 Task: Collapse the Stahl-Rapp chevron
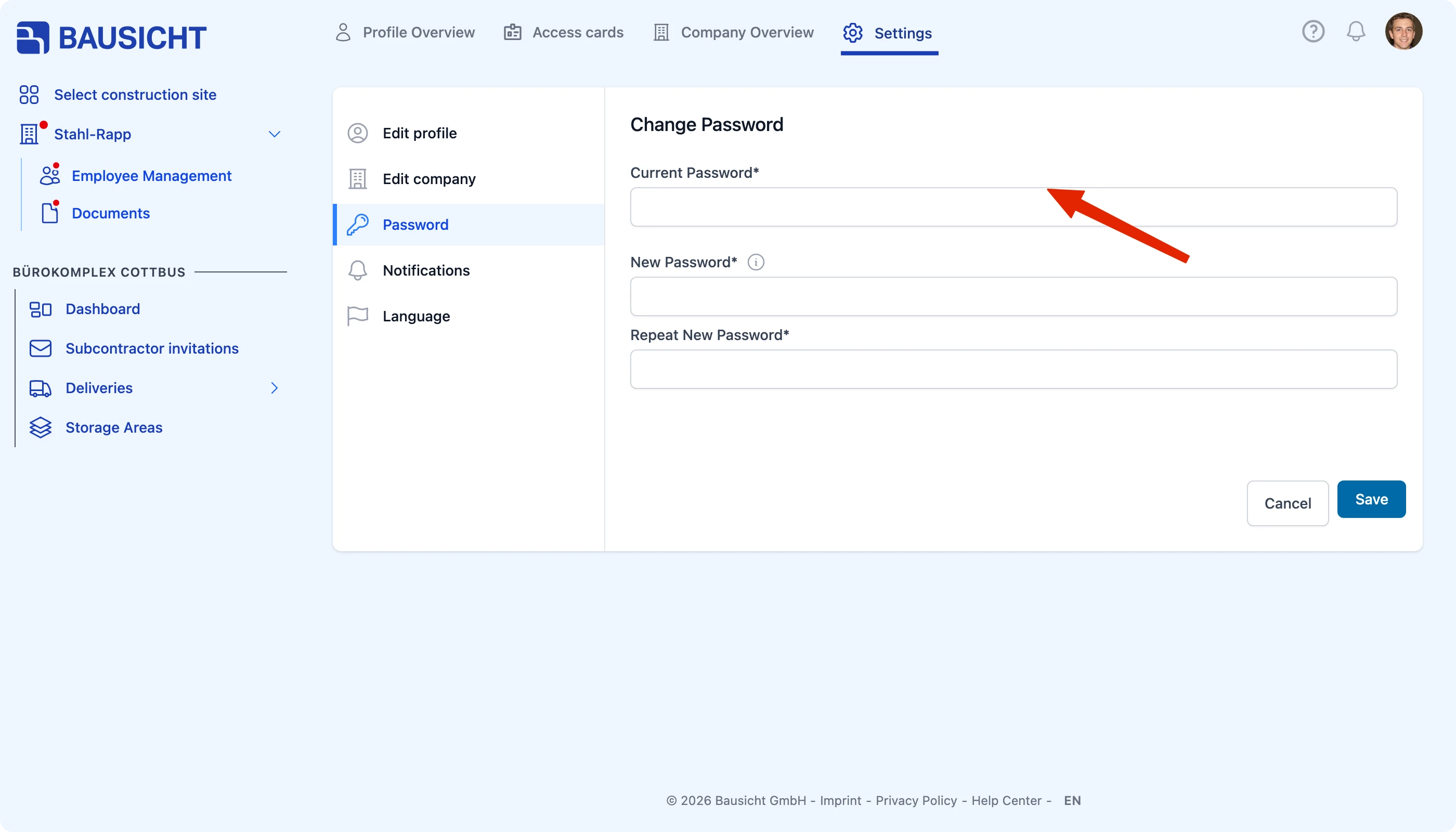[274, 134]
